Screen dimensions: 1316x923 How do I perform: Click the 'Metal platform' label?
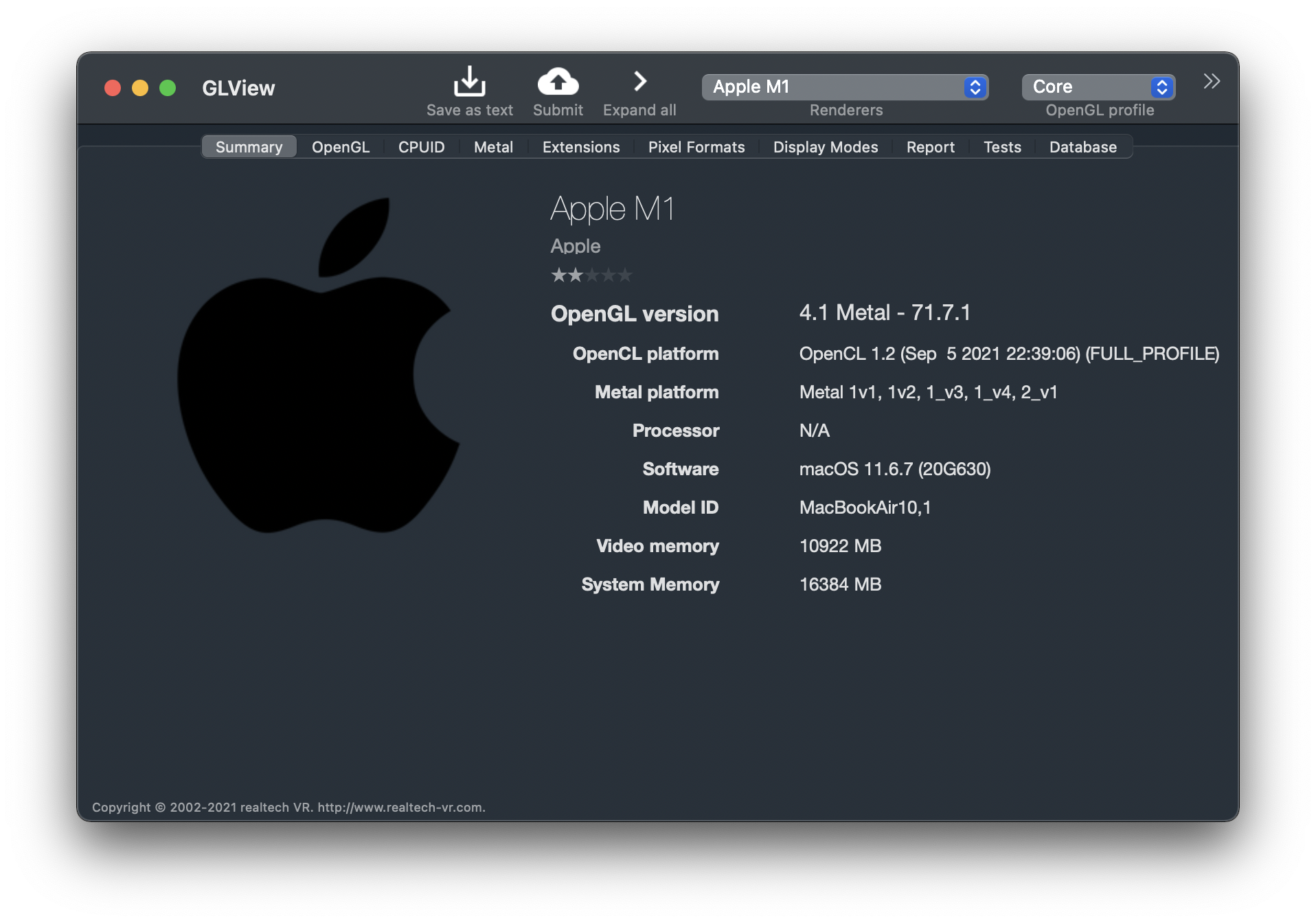pyautogui.click(x=657, y=392)
